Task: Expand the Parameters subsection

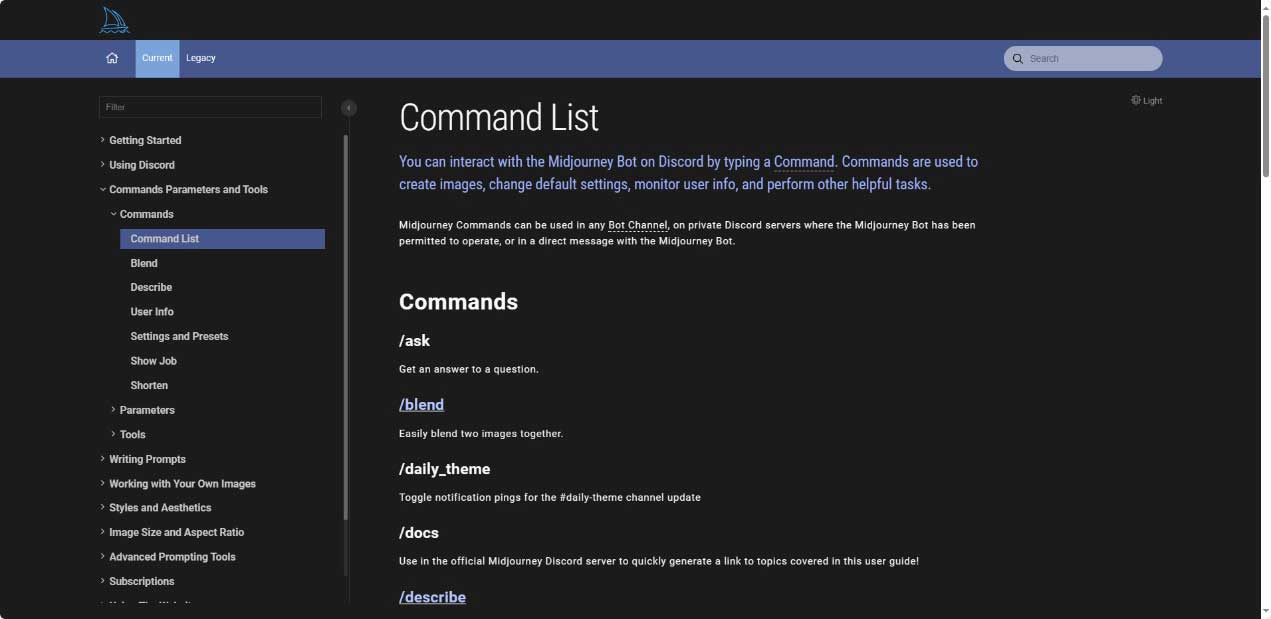Action: [x=147, y=410]
